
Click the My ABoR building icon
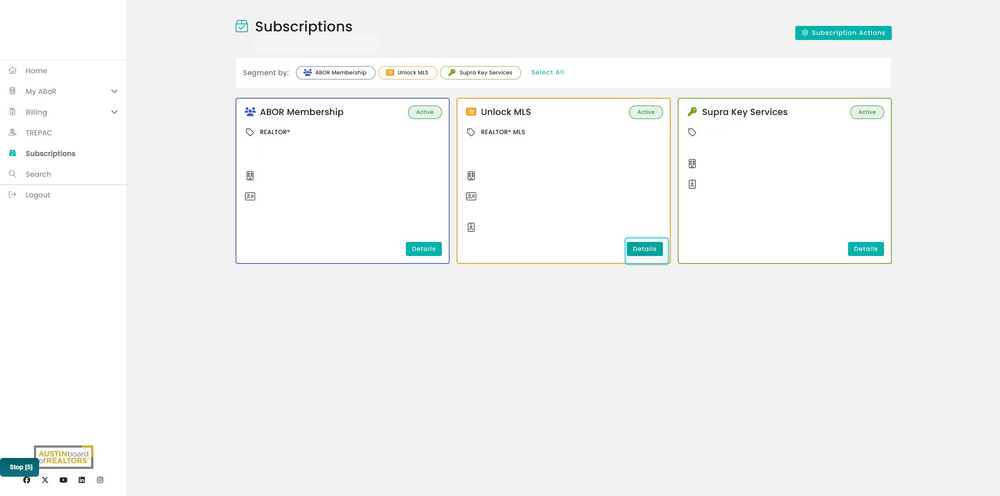click(x=12, y=91)
